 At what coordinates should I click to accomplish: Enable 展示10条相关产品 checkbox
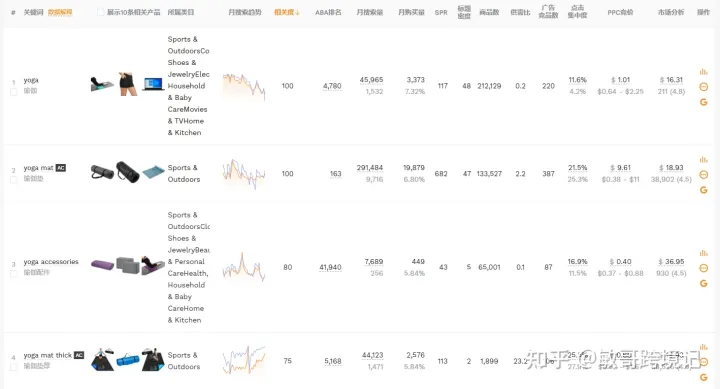click(101, 12)
